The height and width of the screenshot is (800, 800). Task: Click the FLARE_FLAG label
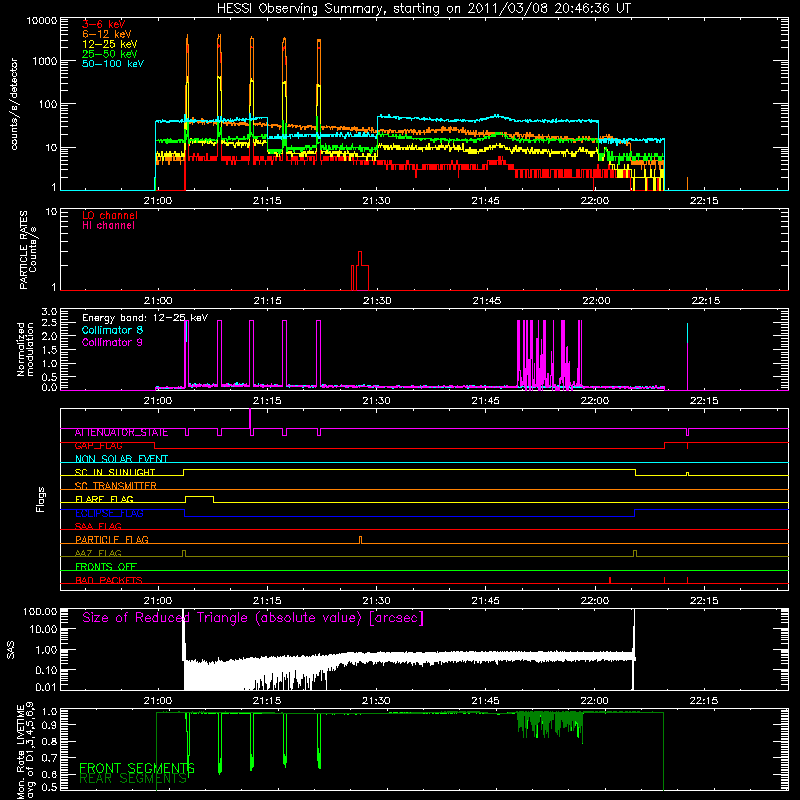click(104, 499)
